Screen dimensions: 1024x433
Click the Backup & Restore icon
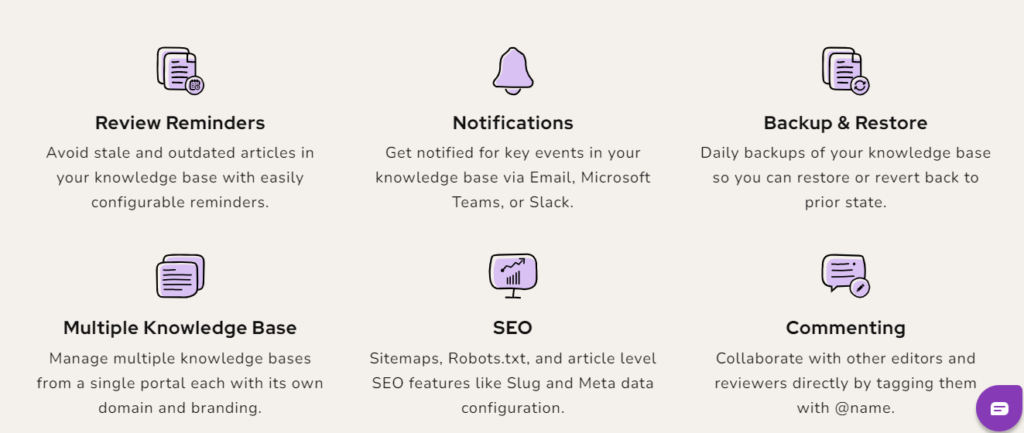coord(845,71)
